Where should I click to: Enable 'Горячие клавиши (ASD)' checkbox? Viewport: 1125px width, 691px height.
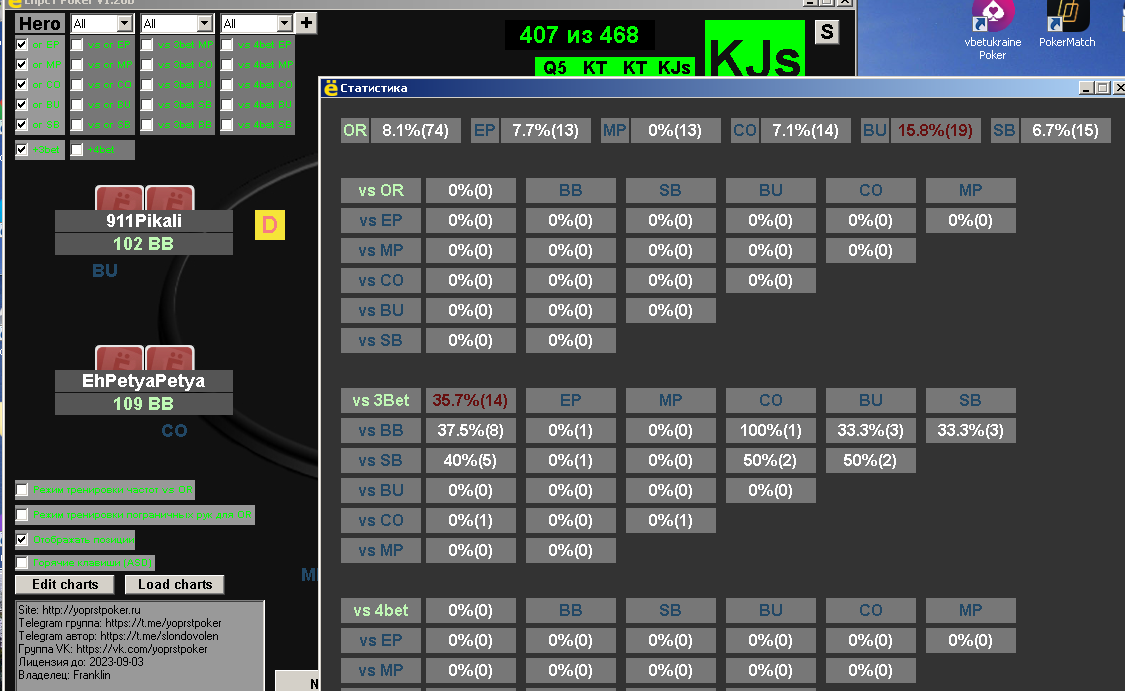[22, 563]
